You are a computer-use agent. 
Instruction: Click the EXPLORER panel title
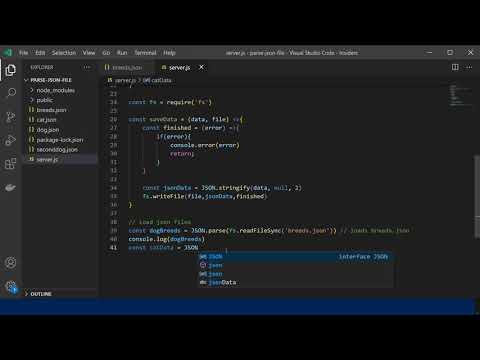click(x=42, y=67)
